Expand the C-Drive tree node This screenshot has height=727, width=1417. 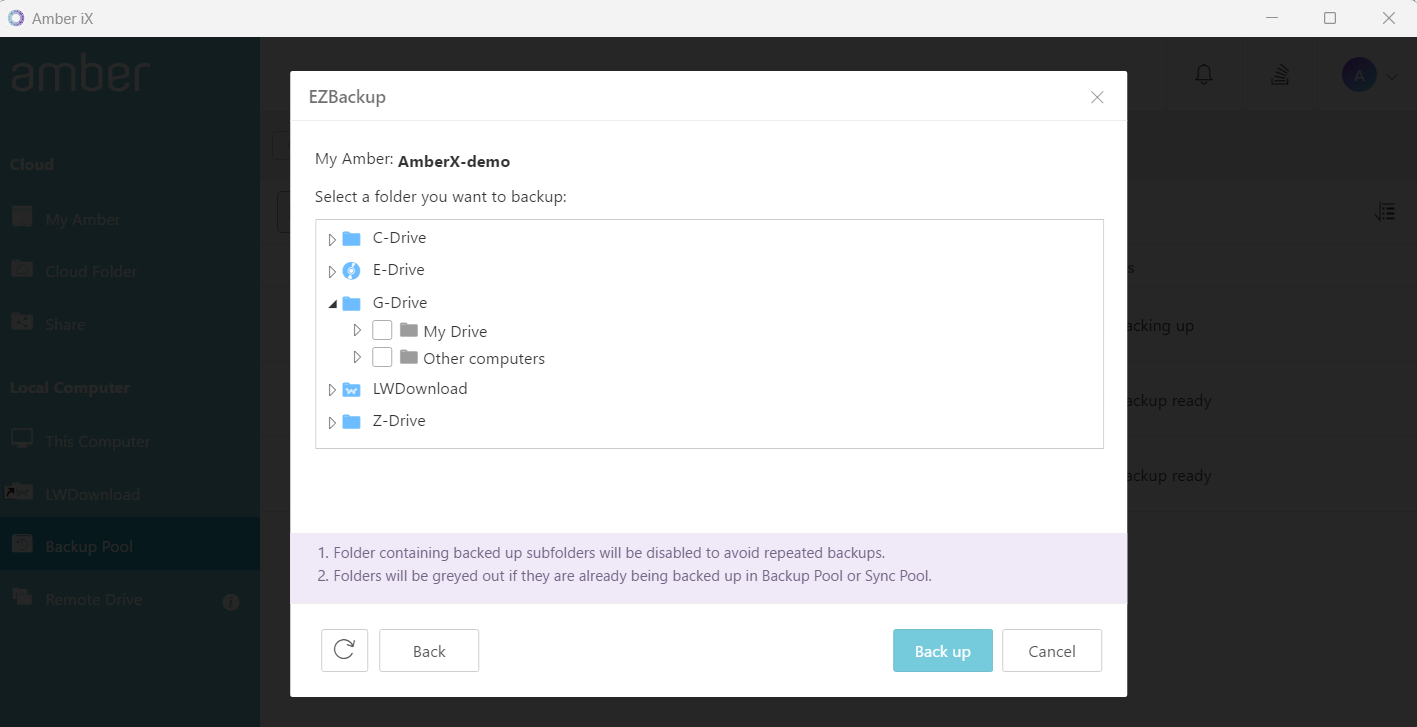pyautogui.click(x=332, y=240)
